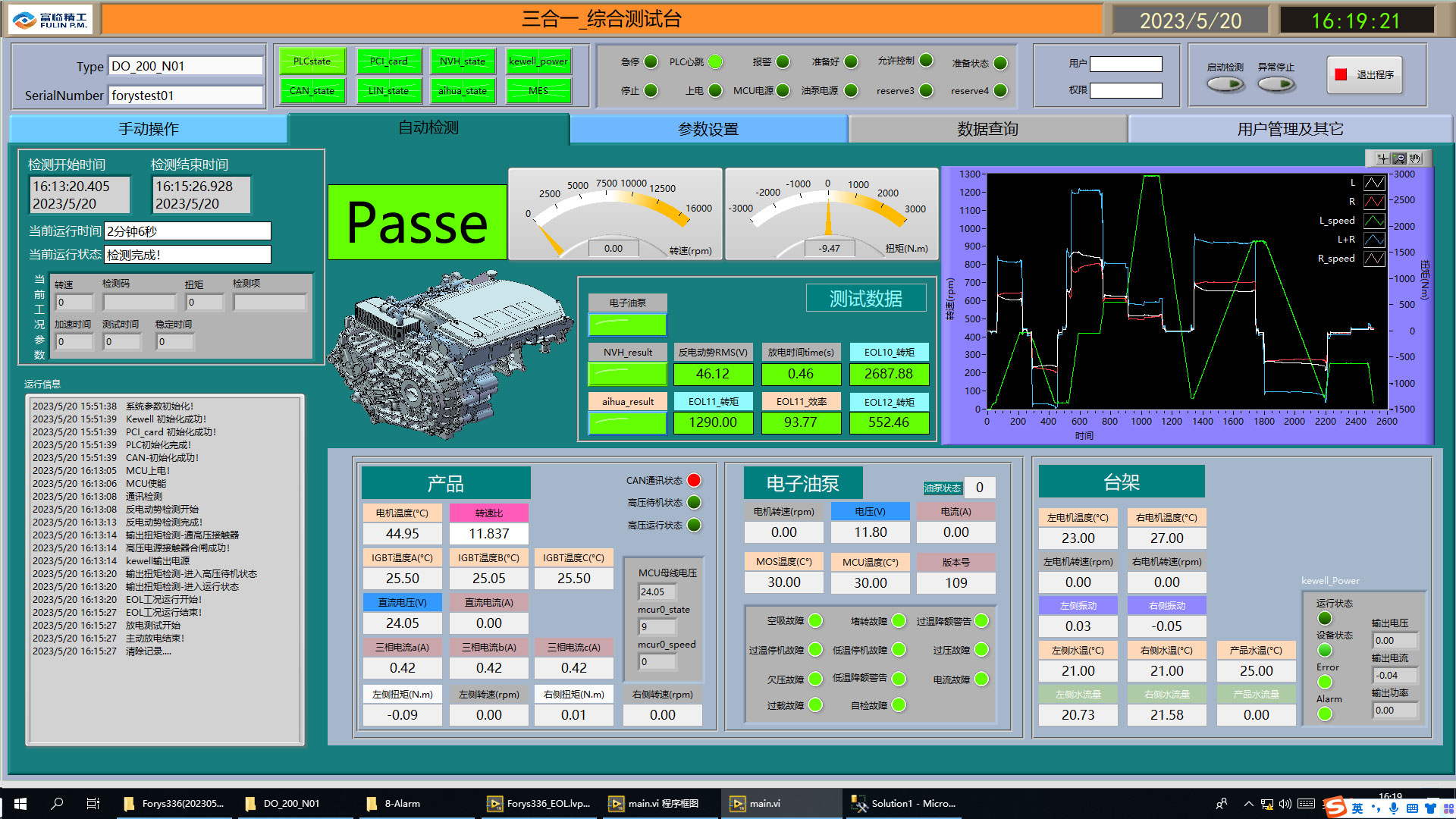Click the 测试数据 button

coord(866,298)
